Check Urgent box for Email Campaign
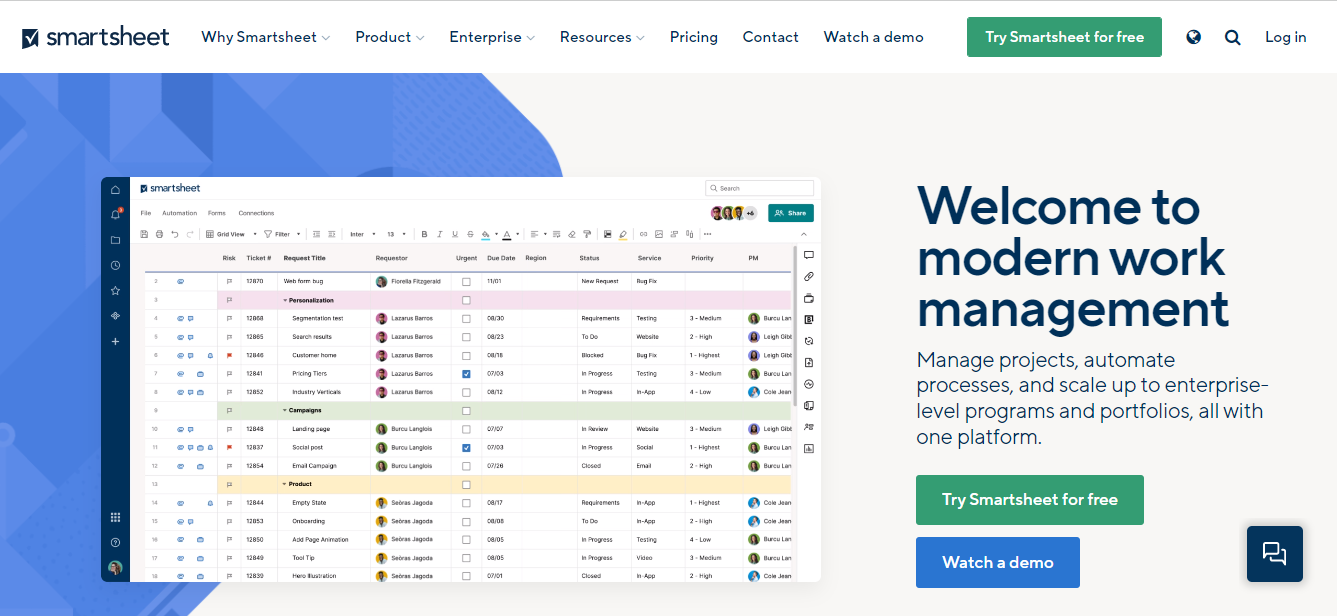Image resolution: width=1337 pixels, height=616 pixels. 466,466
